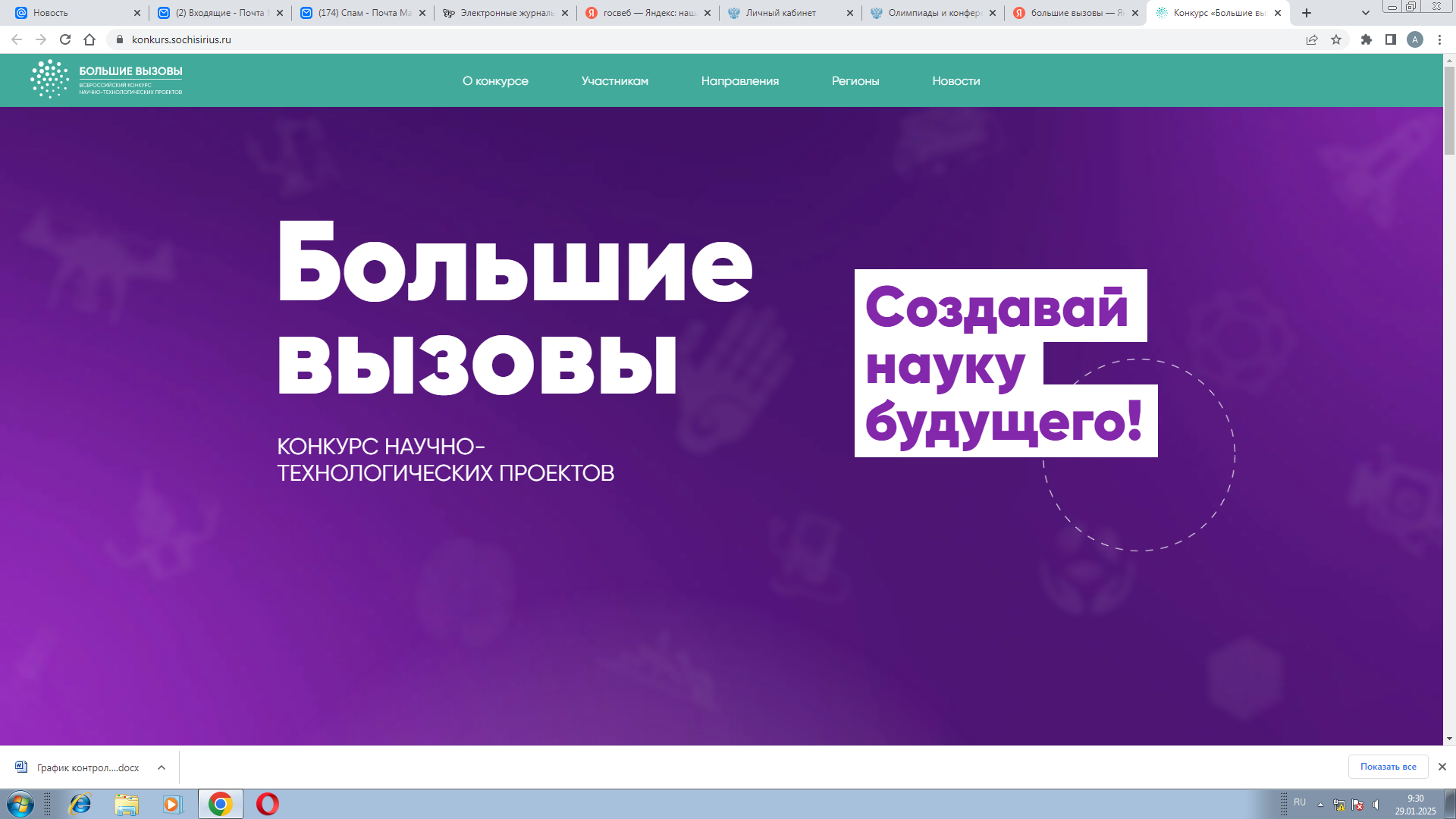Launch Internet Explorer from taskbar
The image size is (1456, 819).
(x=80, y=804)
